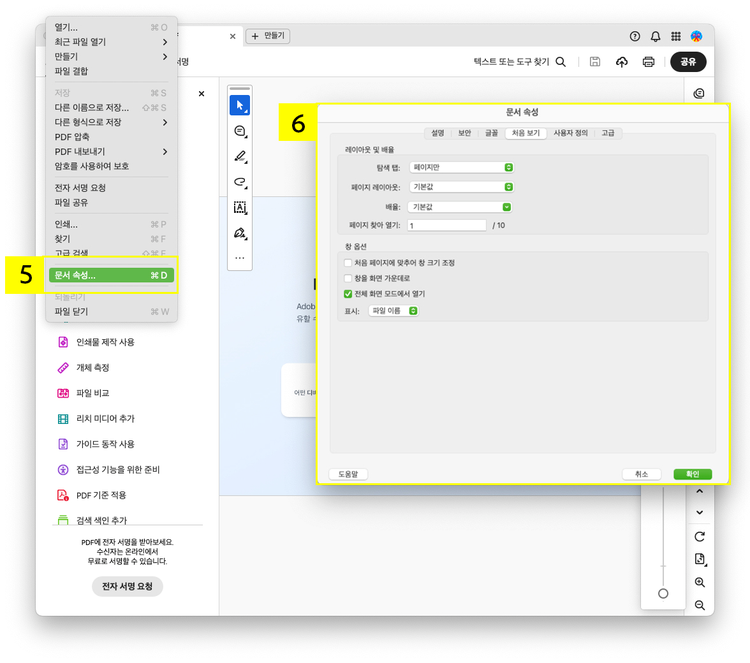Open the help question mark icon
Viewport: 750px width, 663px height.
(635, 36)
